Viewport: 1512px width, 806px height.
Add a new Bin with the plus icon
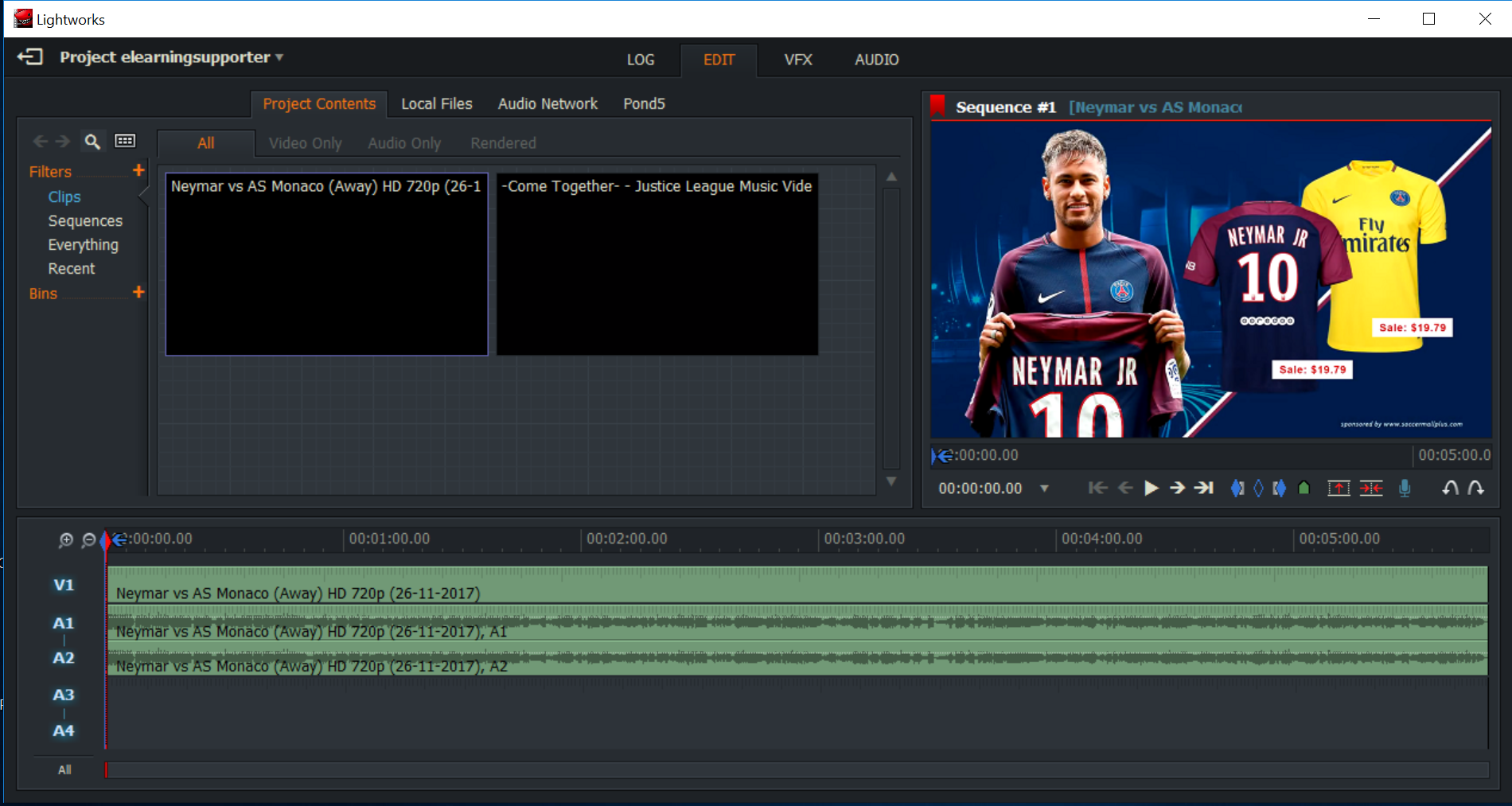point(138,292)
